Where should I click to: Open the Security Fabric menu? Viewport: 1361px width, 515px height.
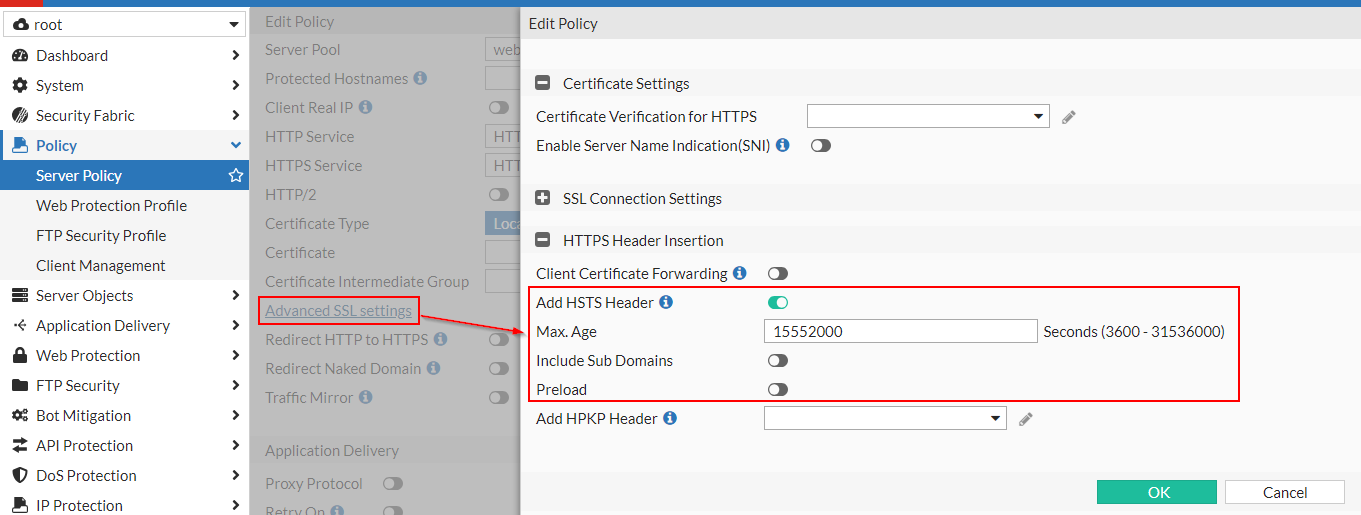[124, 116]
